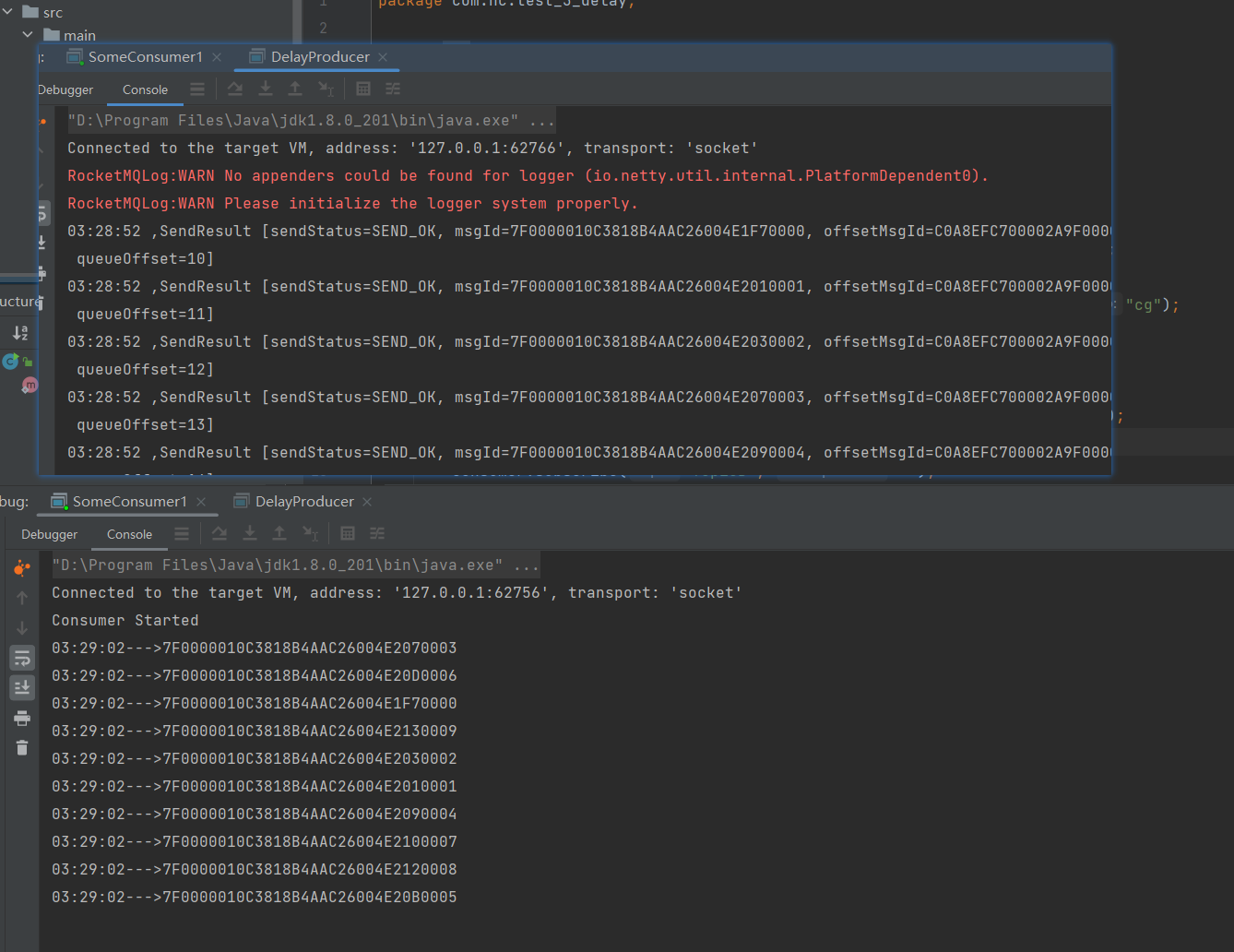Close SomeConsumer1 tab in upper window
Image resolution: width=1234 pixels, height=952 pixels.
[x=217, y=57]
